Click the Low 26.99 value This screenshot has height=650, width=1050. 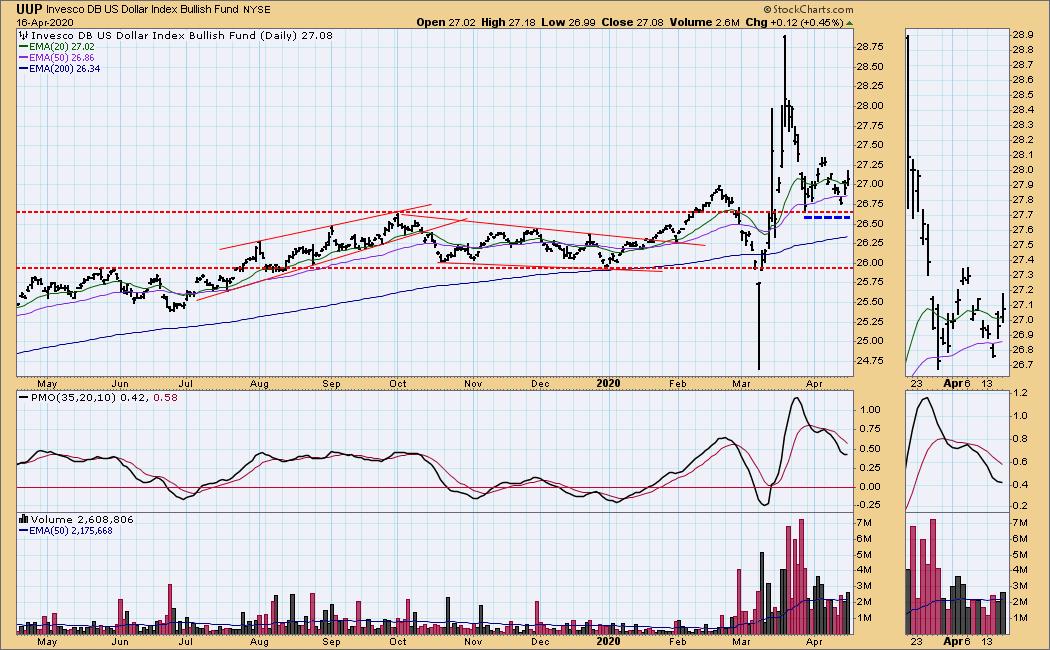coord(568,22)
